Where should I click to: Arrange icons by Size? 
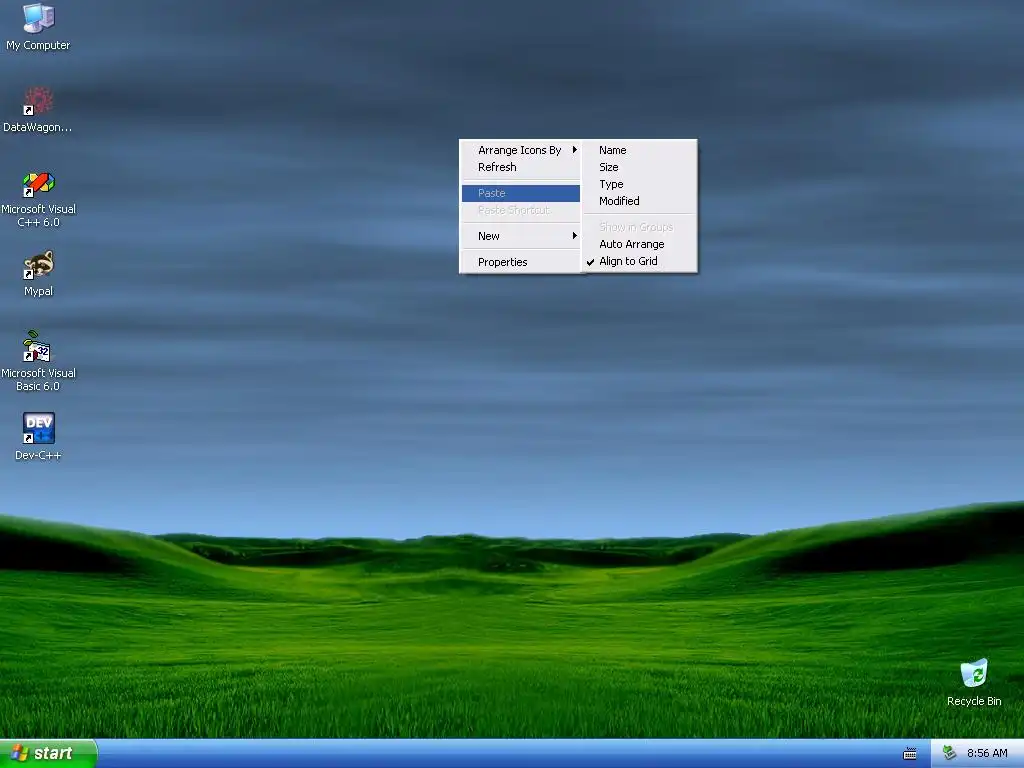coord(639,167)
